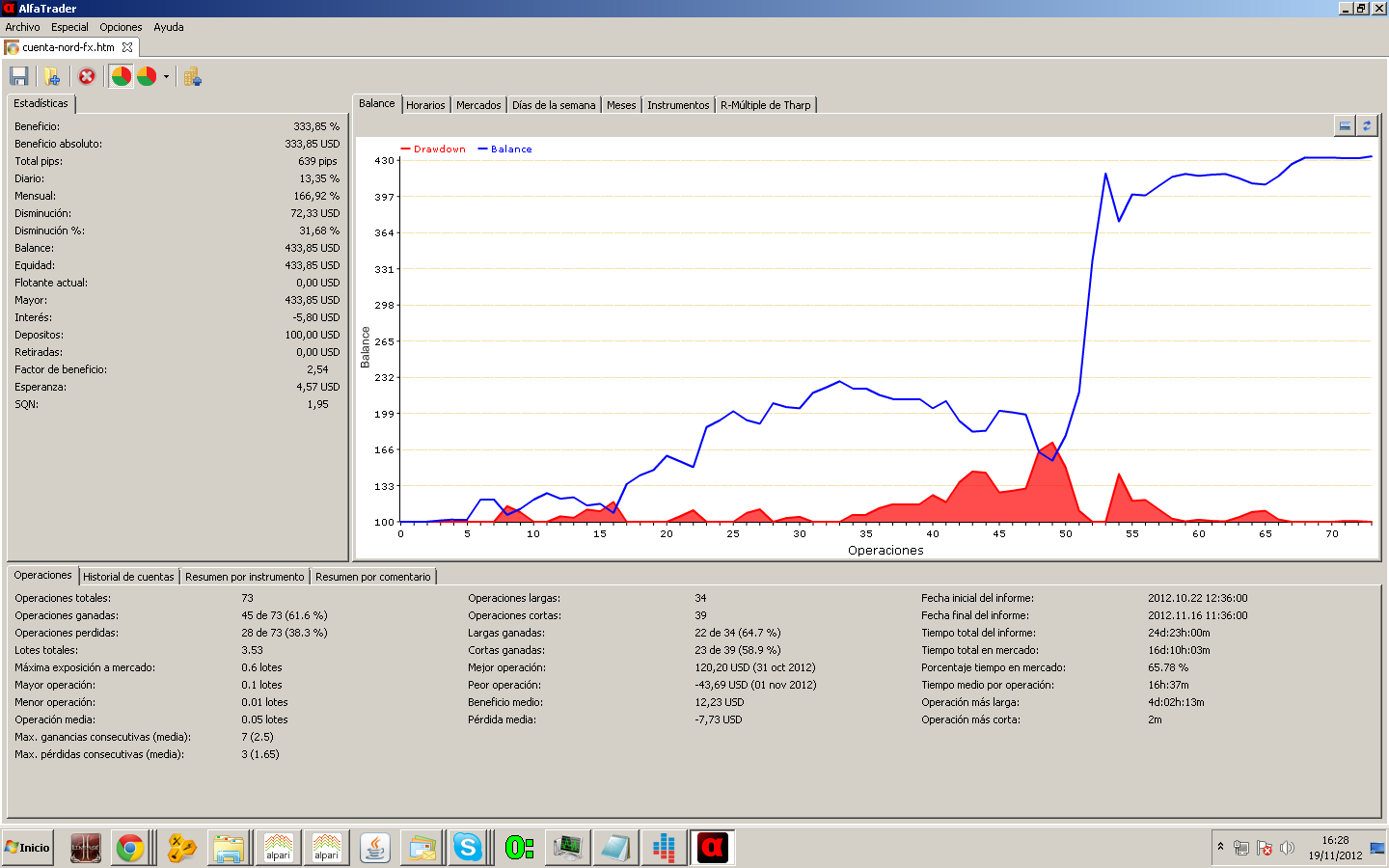1389x868 pixels.
Task: Switch to the Horarios tab
Action: tap(425, 105)
